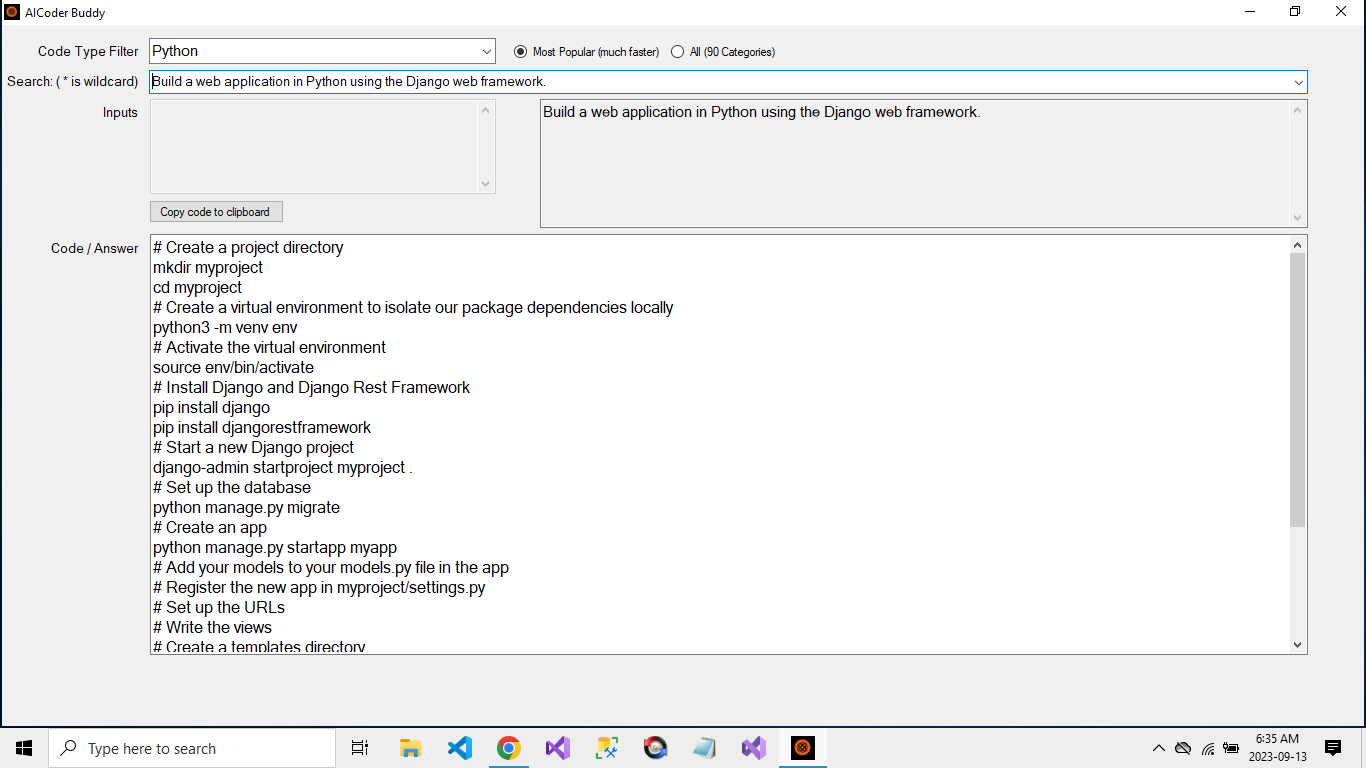The image size is (1366, 768).
Task: Click the '# Create a project directory' comment
Action: click(248, 248)
